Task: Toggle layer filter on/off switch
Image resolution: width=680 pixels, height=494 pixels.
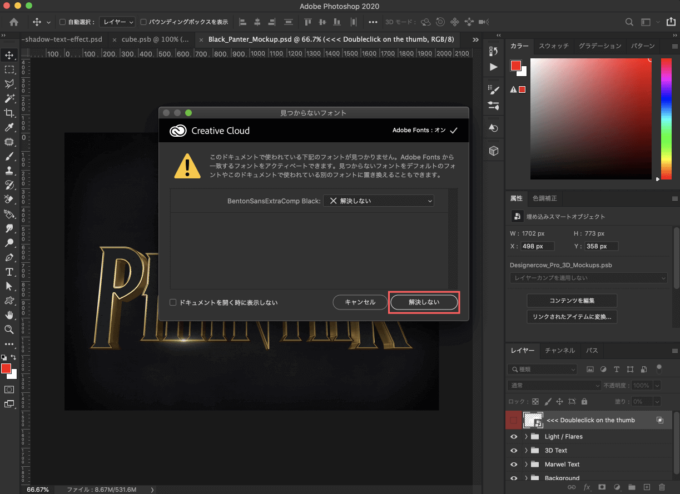Action: pyautogui.click(x=659, y=369)
